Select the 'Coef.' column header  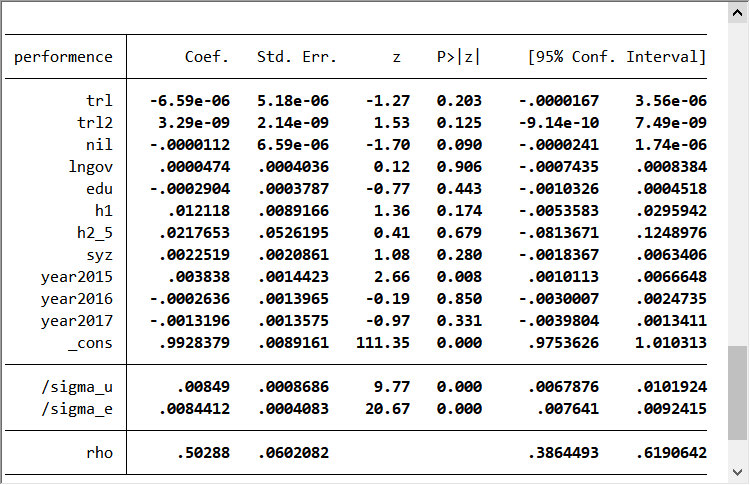point(207,57)
